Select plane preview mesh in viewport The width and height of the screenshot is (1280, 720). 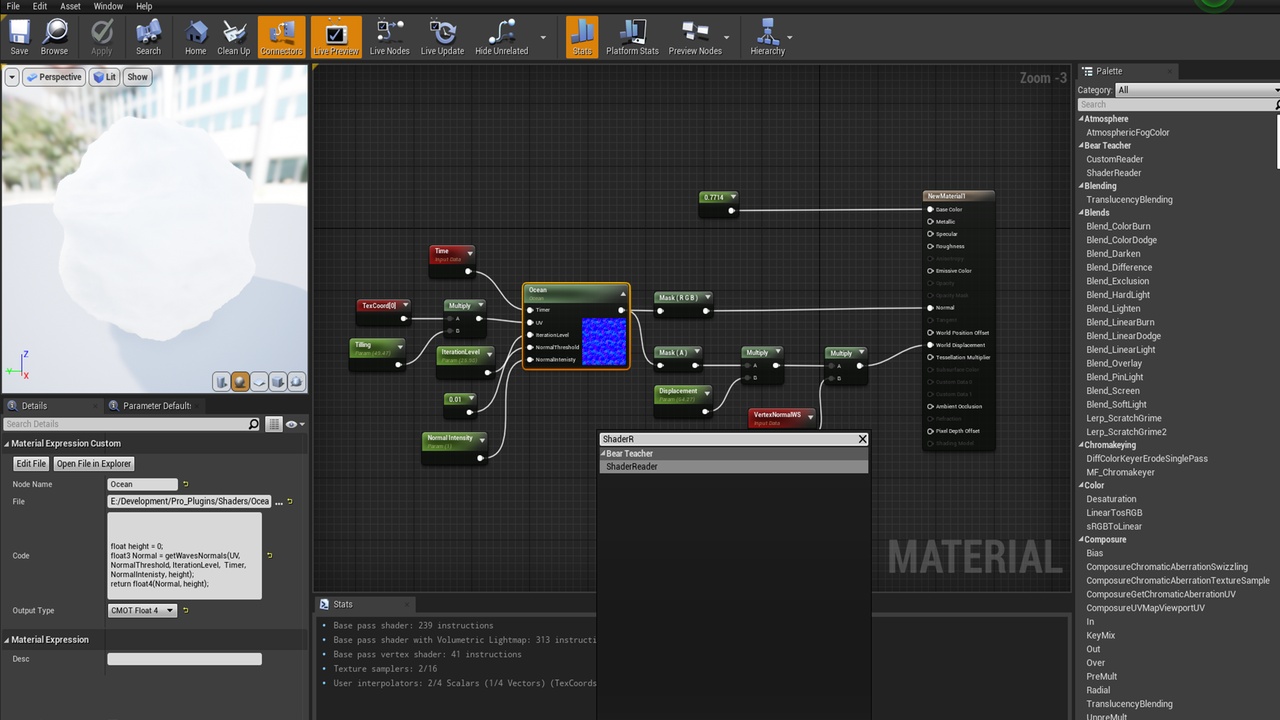(x=259, y=382)
